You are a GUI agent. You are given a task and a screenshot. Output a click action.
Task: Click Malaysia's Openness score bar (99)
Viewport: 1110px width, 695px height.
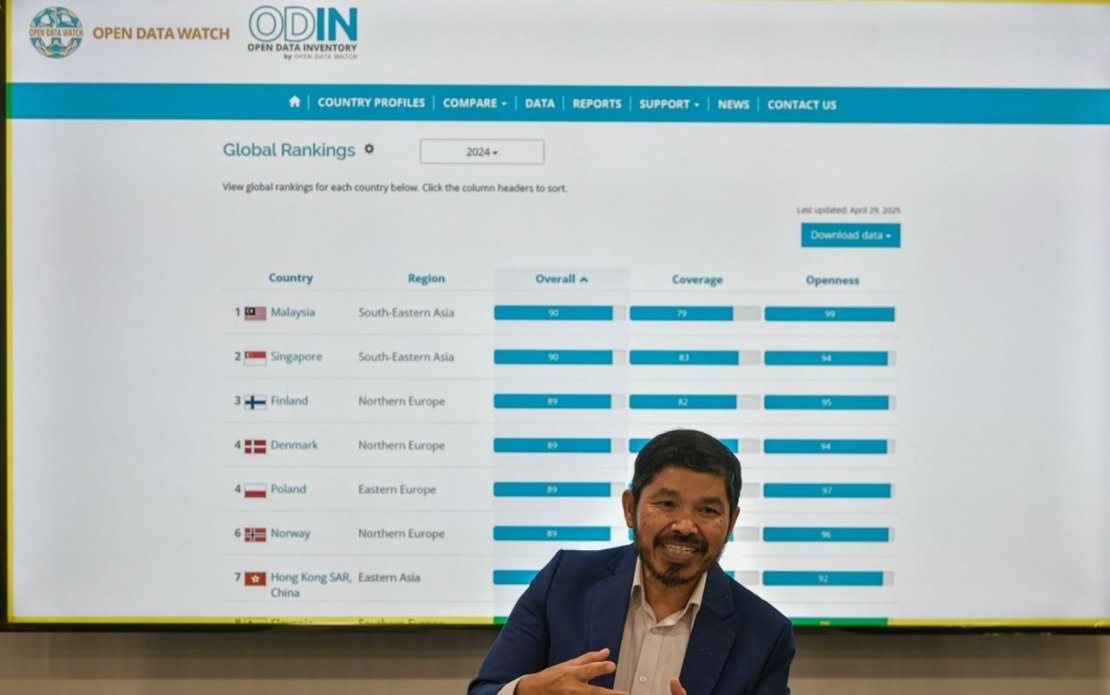pyautogui.click(x=830, y=314)
